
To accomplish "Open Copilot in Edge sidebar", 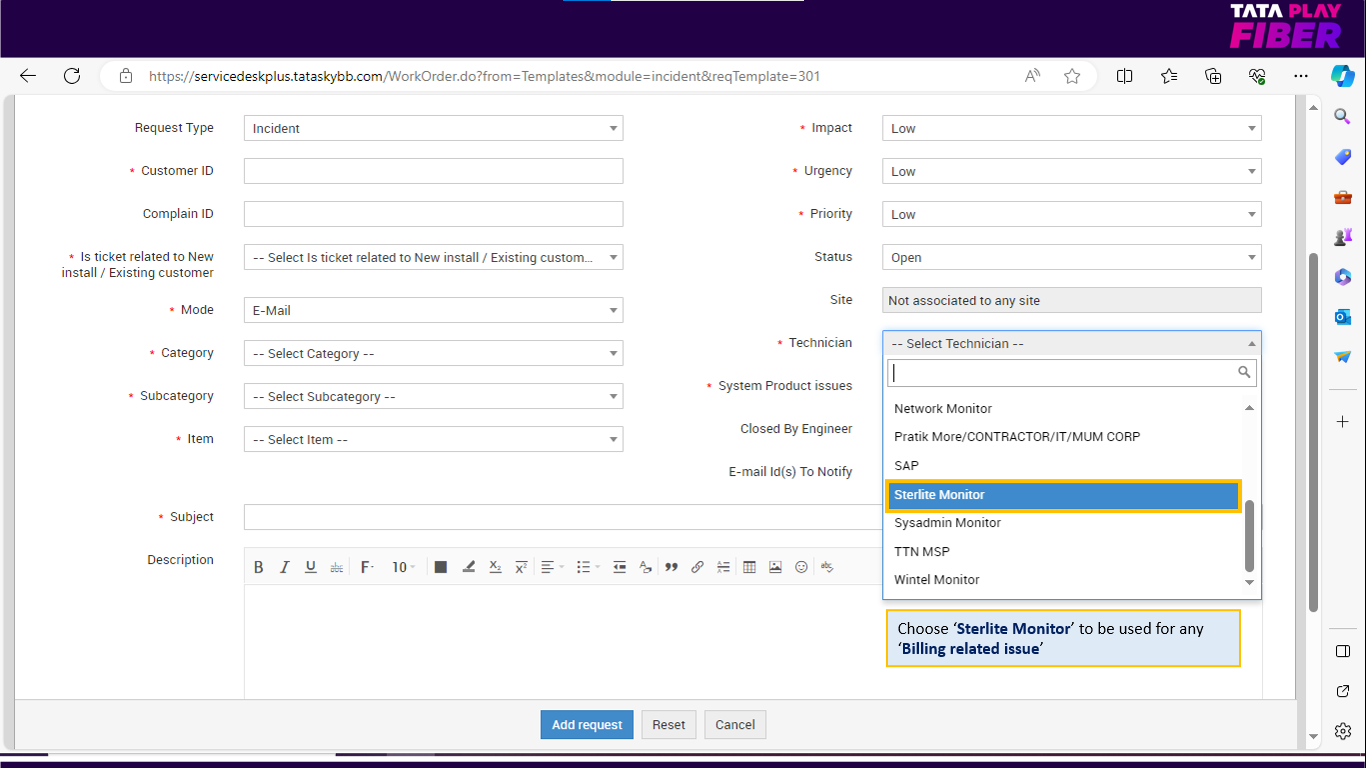I will (x=1342, y=76).
